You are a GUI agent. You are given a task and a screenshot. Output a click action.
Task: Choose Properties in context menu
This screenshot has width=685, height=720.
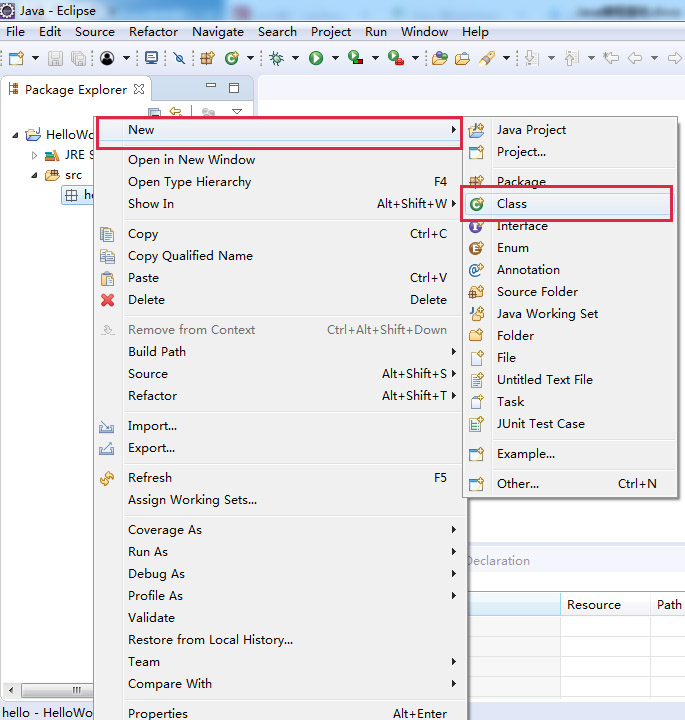(x=279, y=713)
